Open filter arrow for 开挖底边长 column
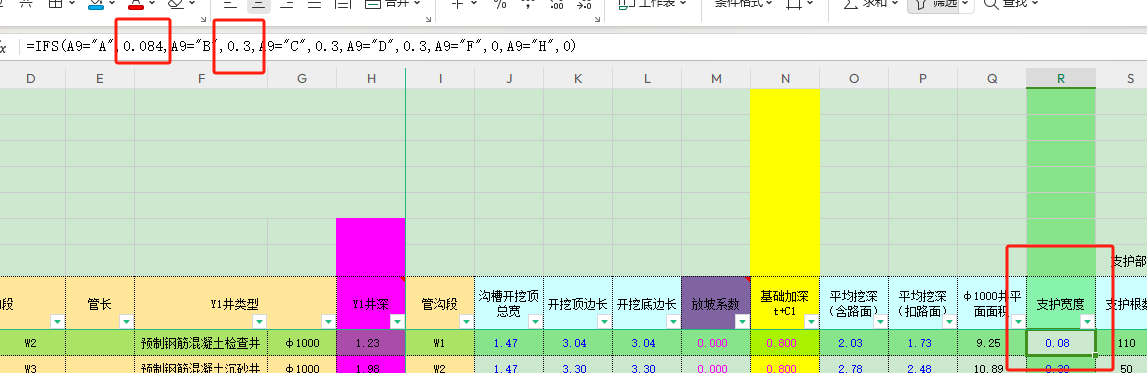This screenshot has height=373, width=1147. tap(673, 321)
